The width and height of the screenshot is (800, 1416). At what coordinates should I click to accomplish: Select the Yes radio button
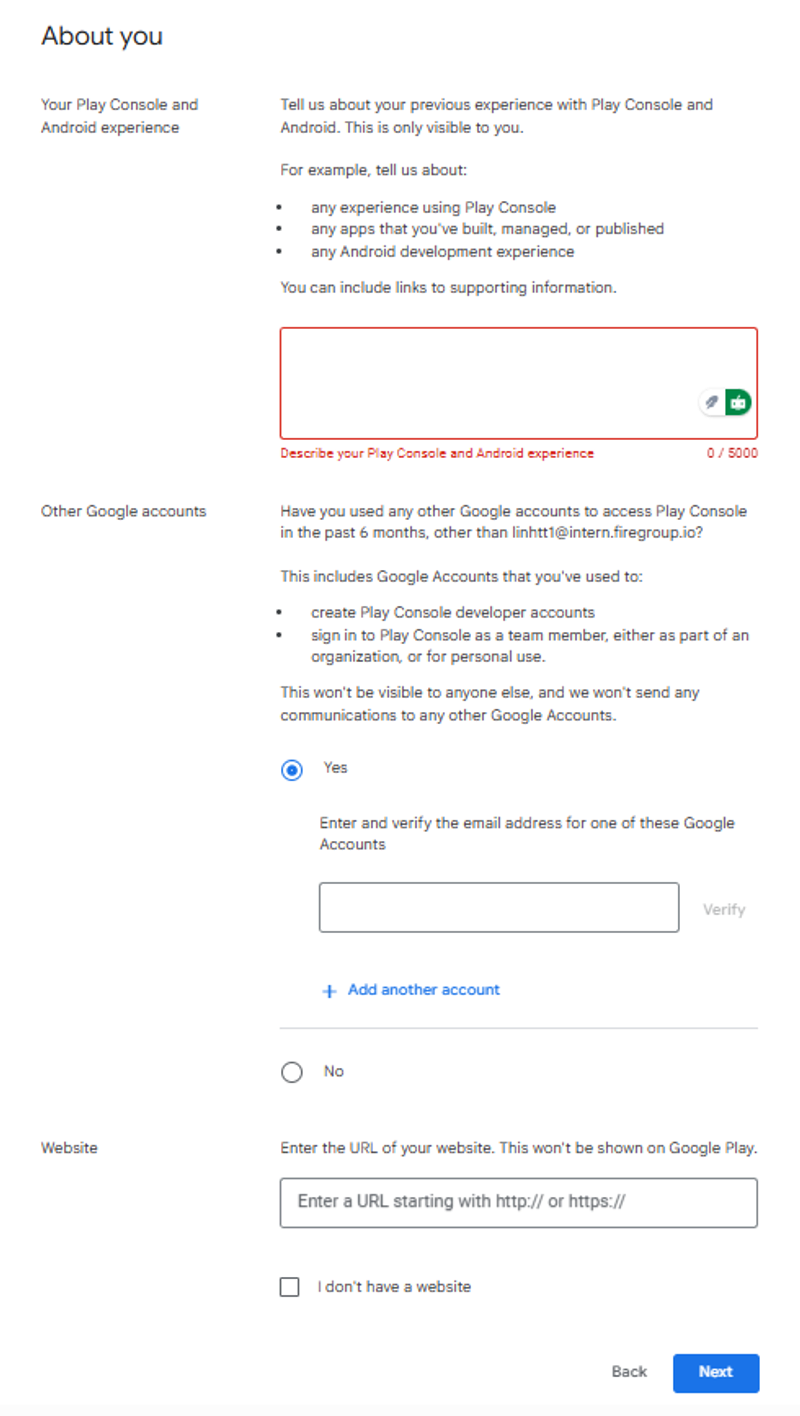click(291, 769)
